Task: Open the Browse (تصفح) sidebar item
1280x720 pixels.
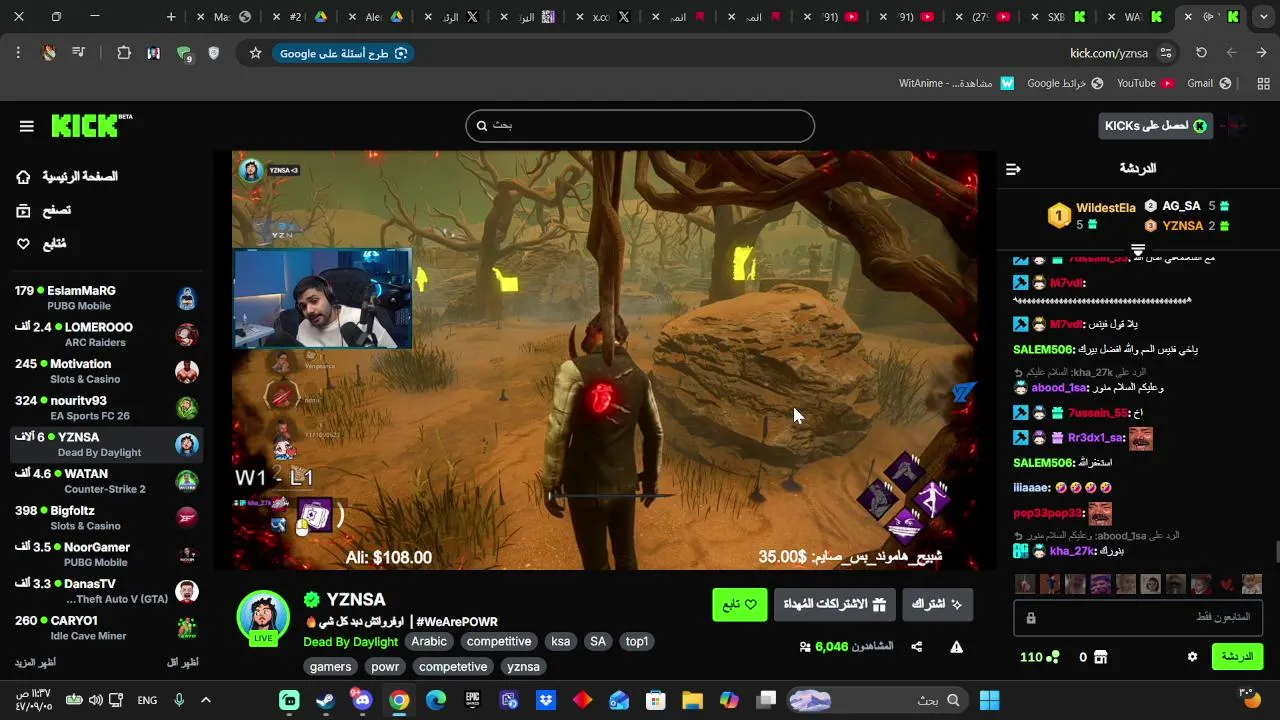Action: click(x=44, y=210)
